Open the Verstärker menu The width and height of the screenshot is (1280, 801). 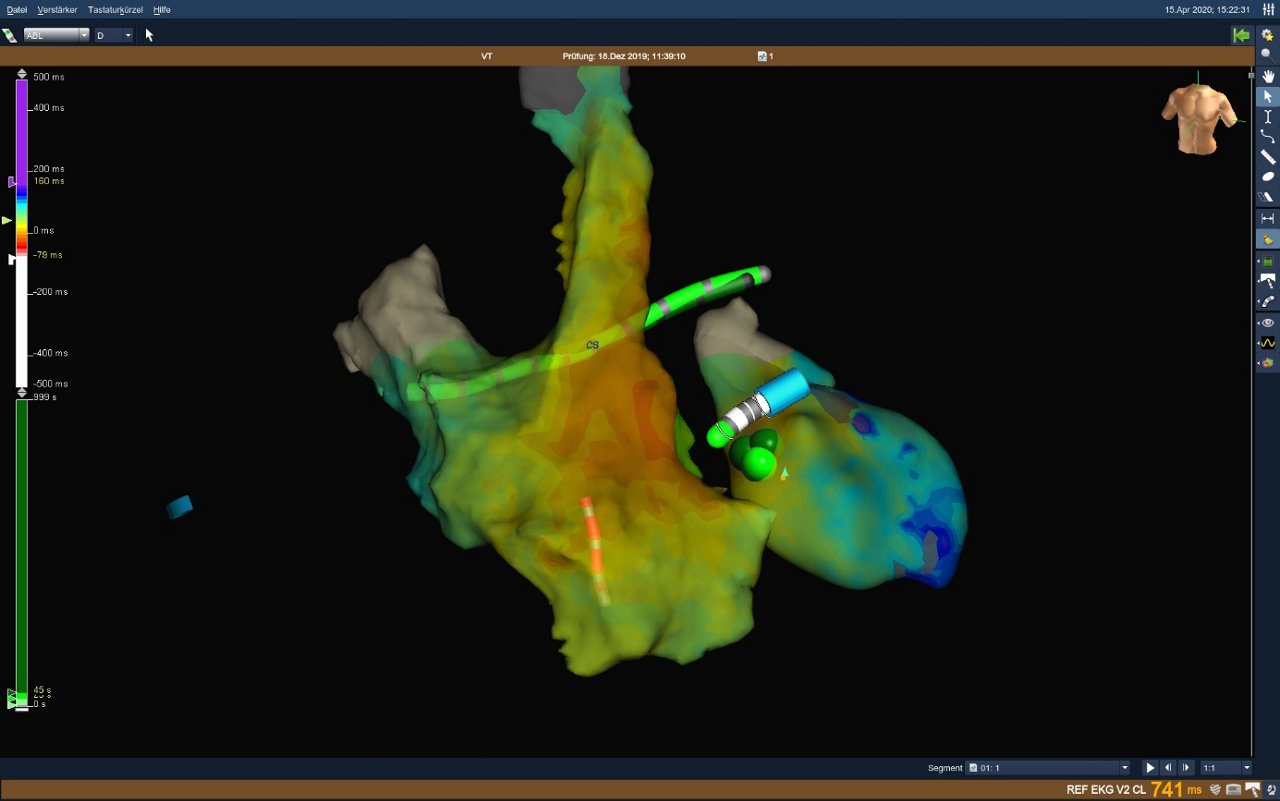(x=57, y=9)
